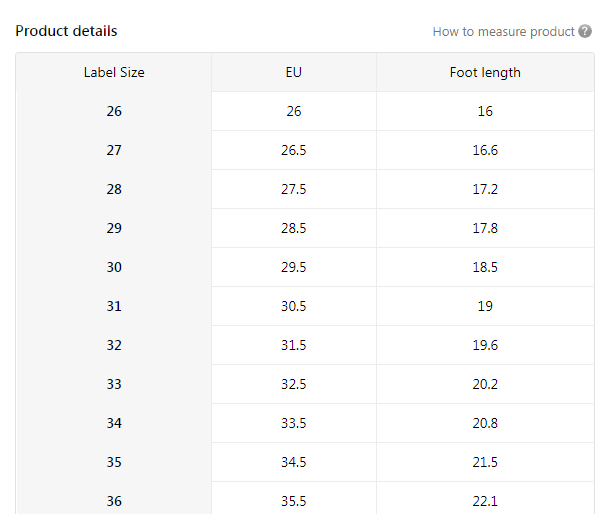
Task: Select label size 31 row cell
Action: tap(114, 306)
